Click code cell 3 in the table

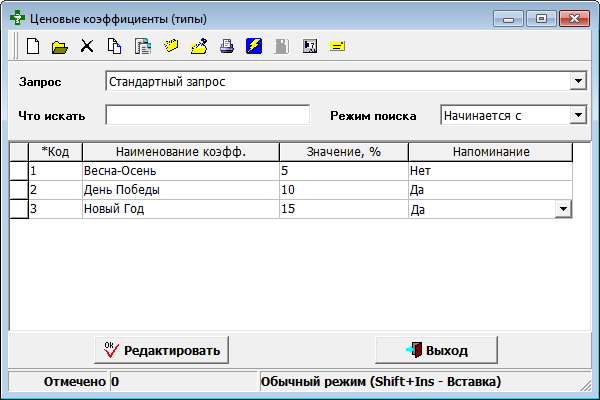coord(55,209)
